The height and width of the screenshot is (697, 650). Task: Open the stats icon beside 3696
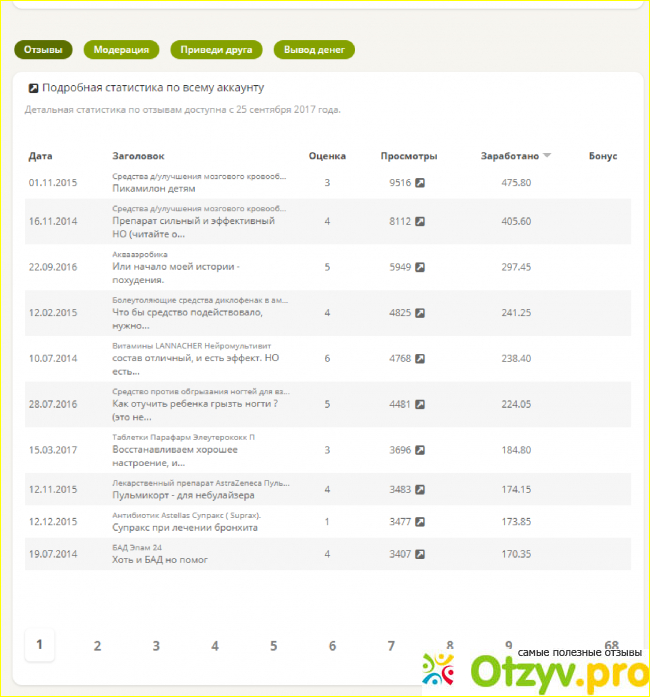(x=420, y=451)
